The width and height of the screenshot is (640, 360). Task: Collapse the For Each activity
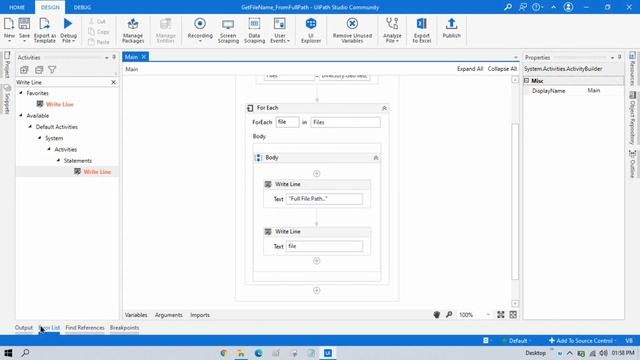pos(384,108)
